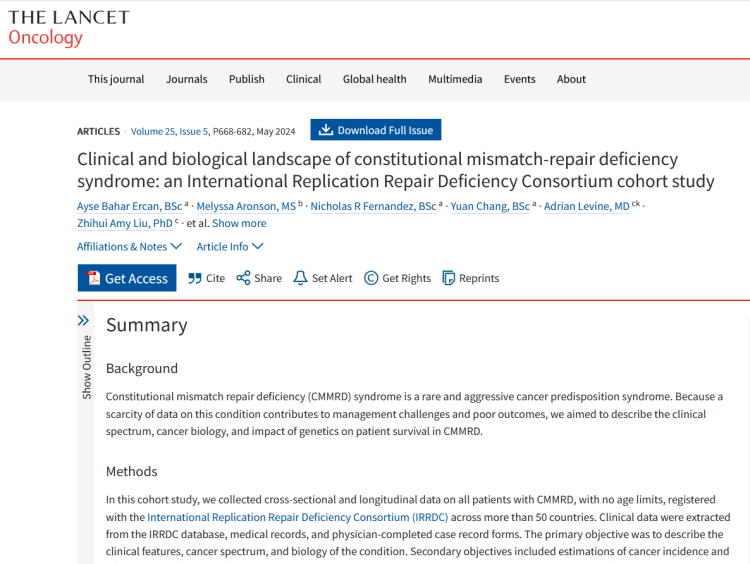Follow the International Replication Repair Deficiency Consortium link

(x=297, y=517)
